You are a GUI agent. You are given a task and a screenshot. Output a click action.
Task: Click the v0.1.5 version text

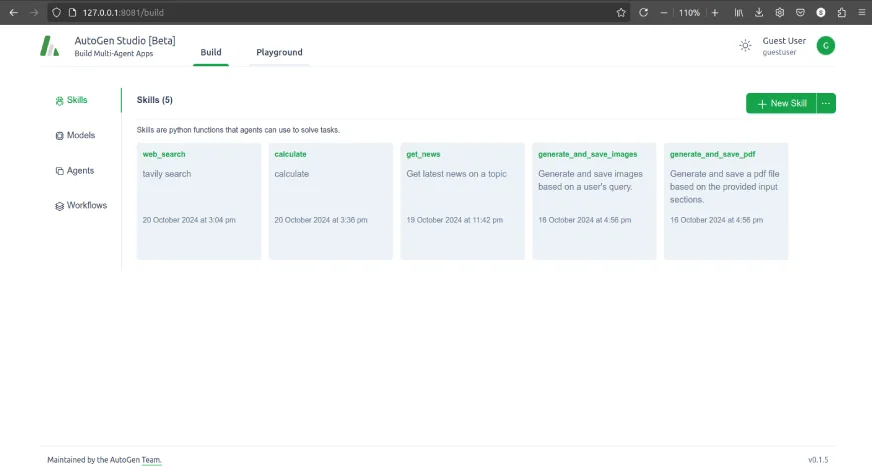(x=818, y=460)
